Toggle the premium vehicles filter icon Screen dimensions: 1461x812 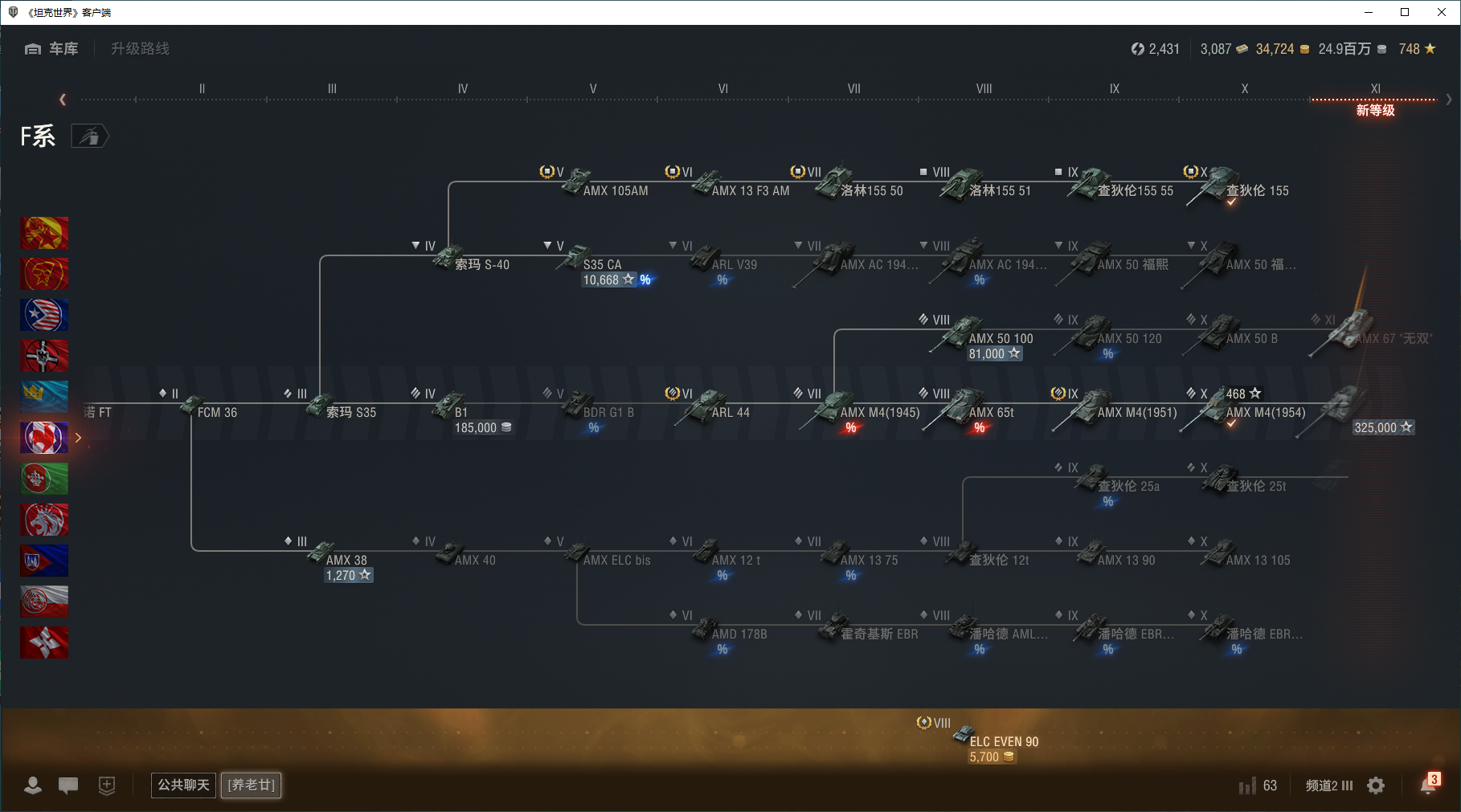point(89,137)
